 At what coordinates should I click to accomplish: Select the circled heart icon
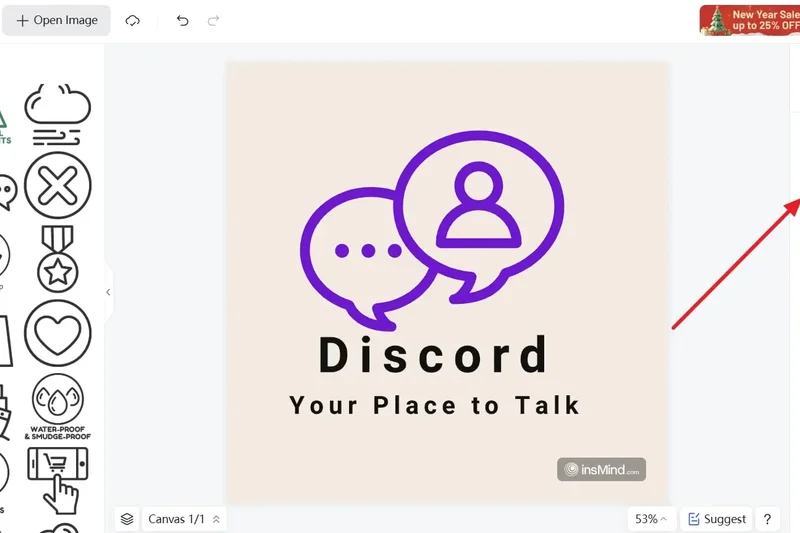click(58, 333)
